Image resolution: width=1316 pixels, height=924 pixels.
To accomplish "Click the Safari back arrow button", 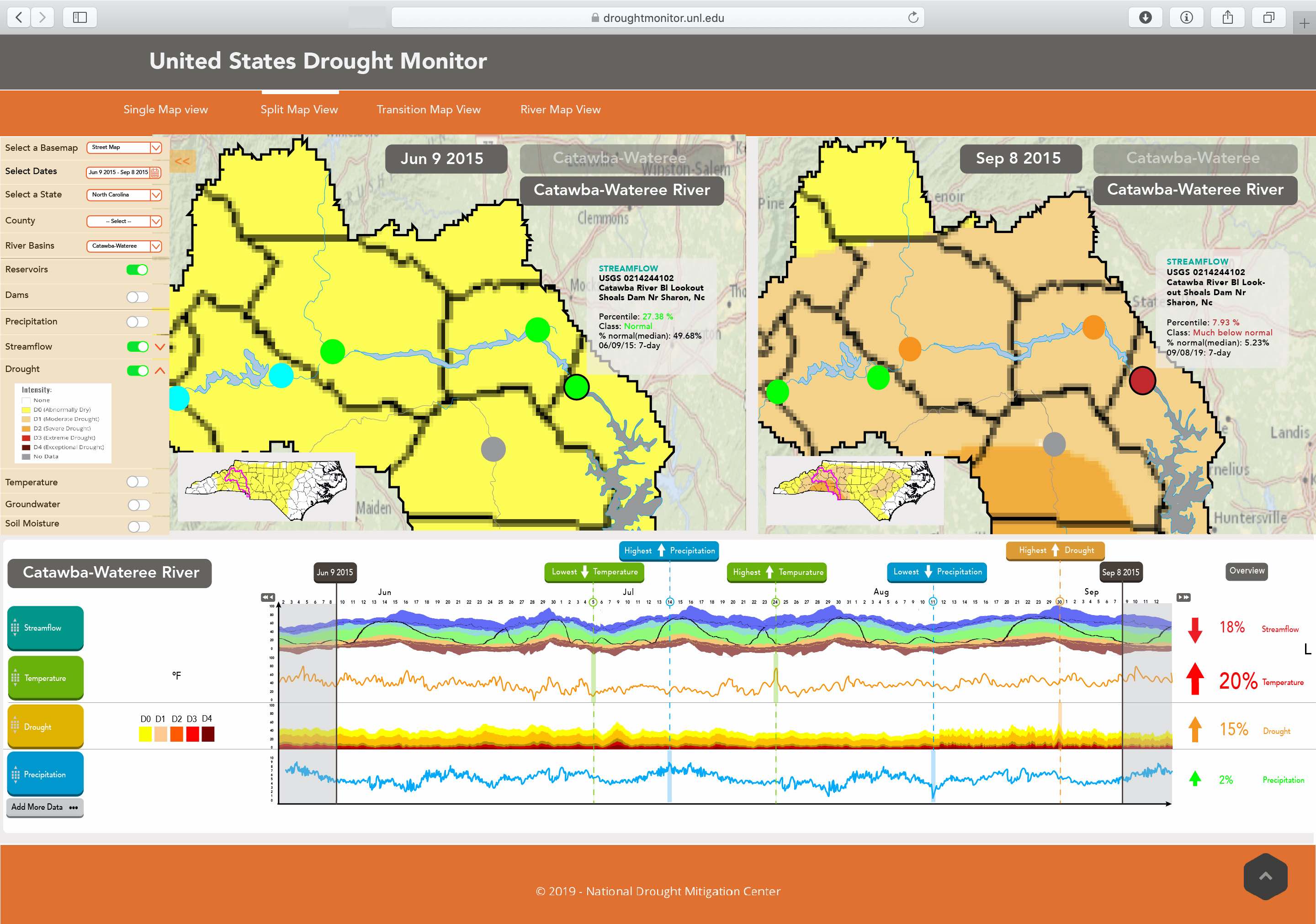I will (20, 17).
